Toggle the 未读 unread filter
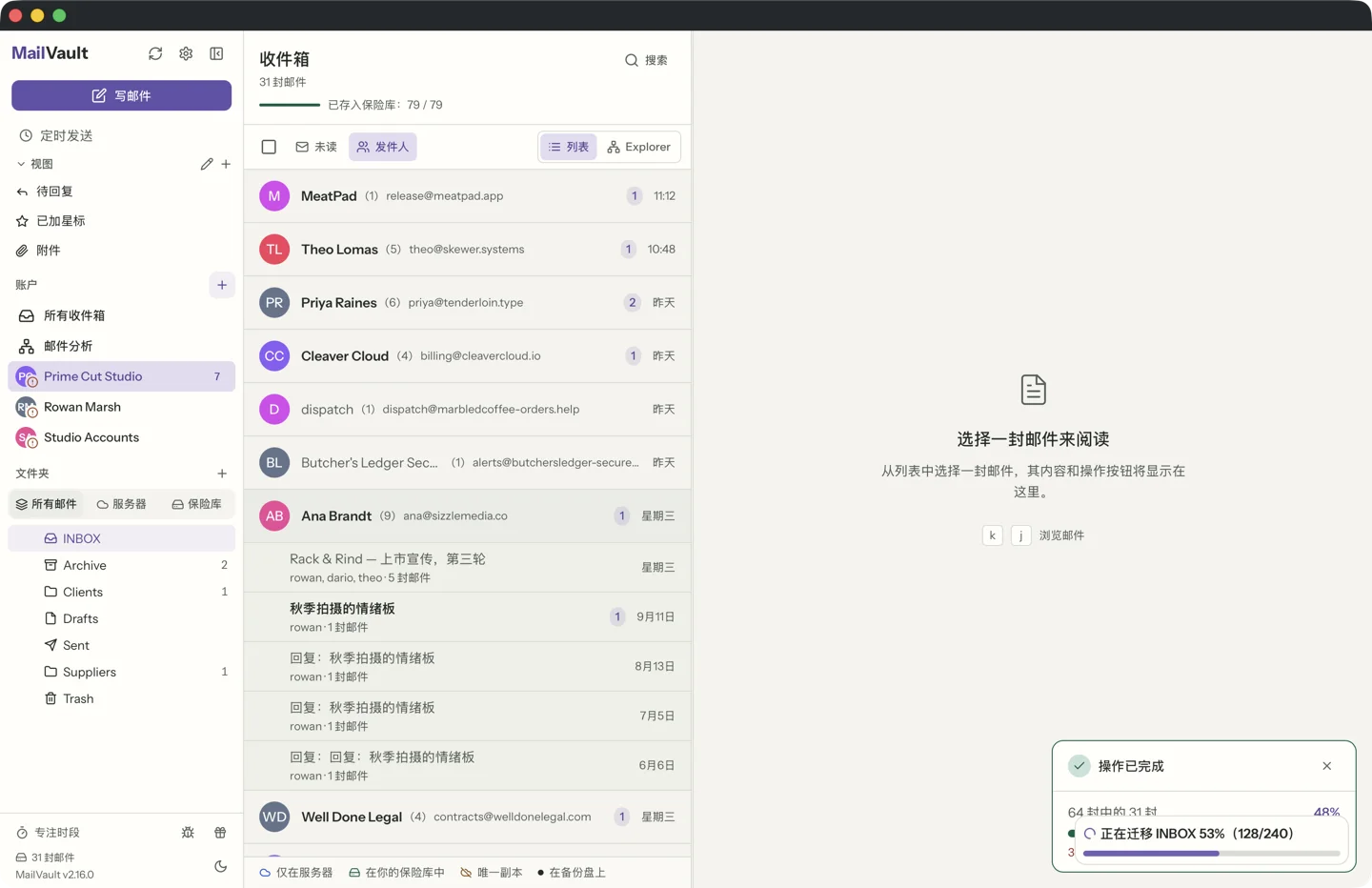 (316, 147)
